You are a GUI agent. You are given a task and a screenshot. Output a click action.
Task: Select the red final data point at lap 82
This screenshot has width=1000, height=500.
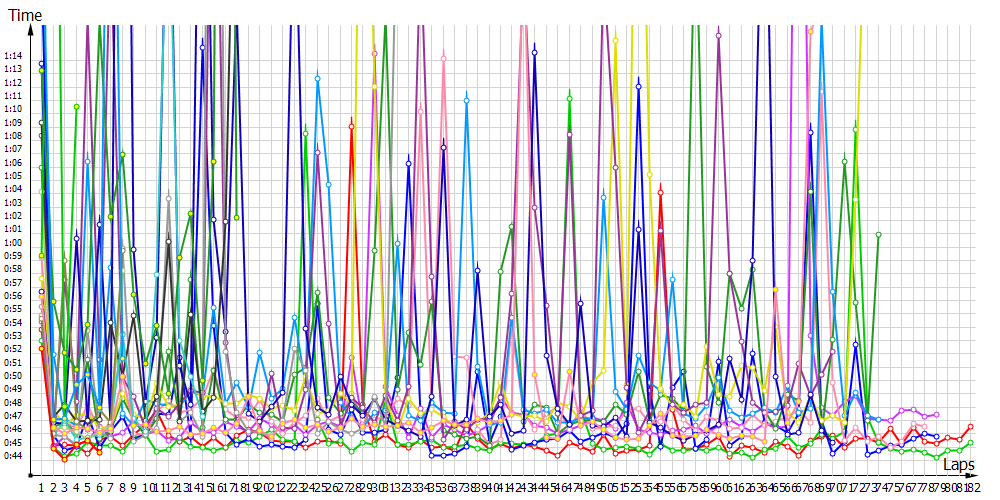(969, 428)
